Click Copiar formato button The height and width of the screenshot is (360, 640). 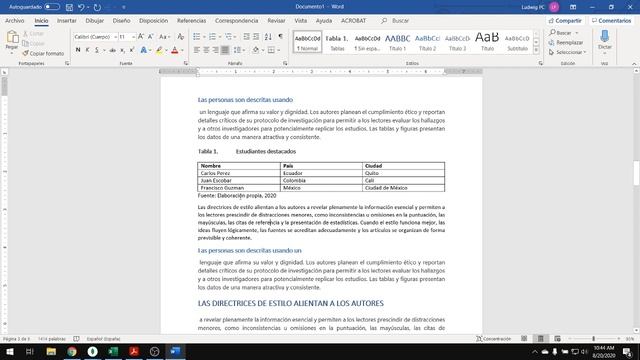point(43,53)
